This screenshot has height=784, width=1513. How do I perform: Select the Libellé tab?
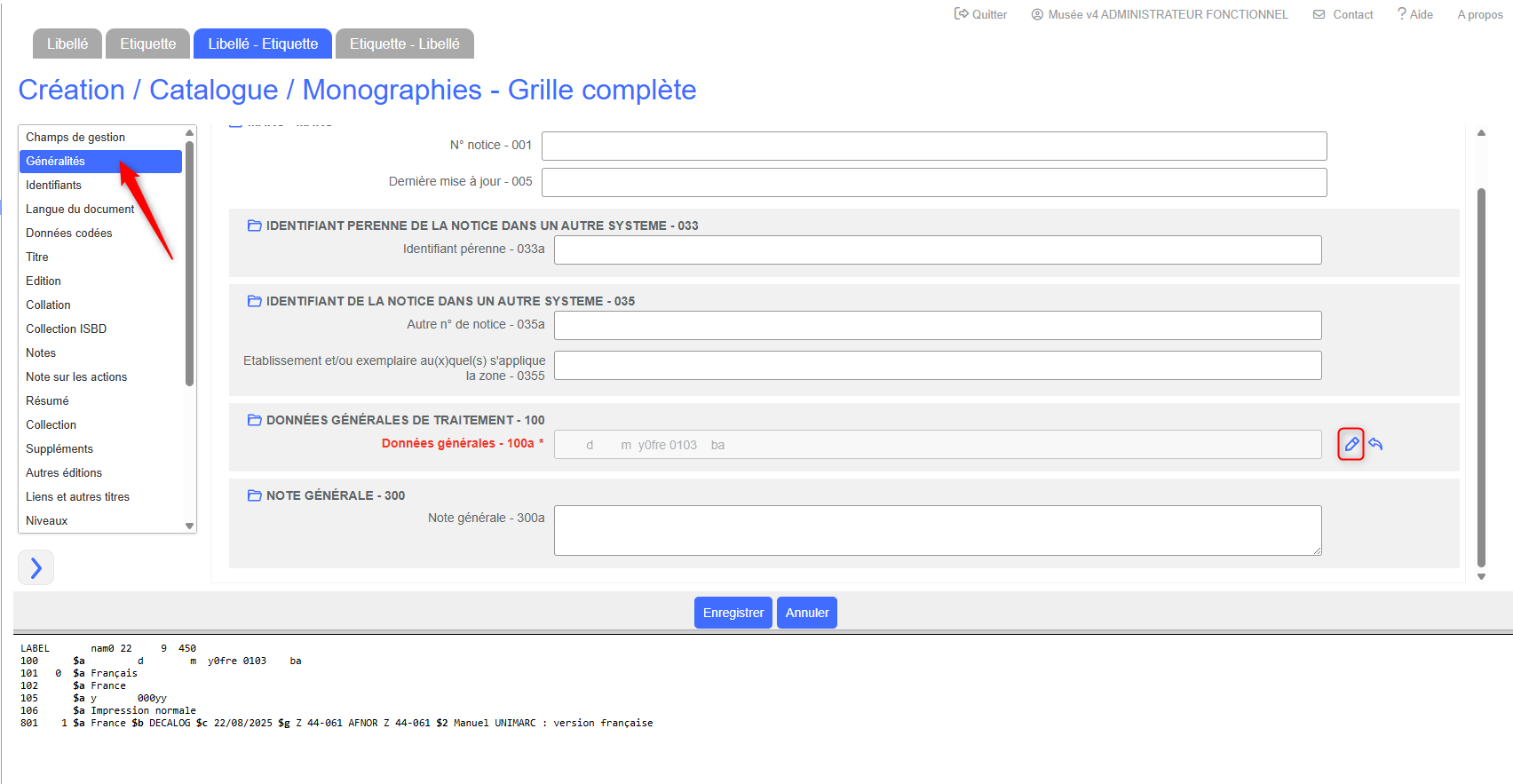[67, 44]
